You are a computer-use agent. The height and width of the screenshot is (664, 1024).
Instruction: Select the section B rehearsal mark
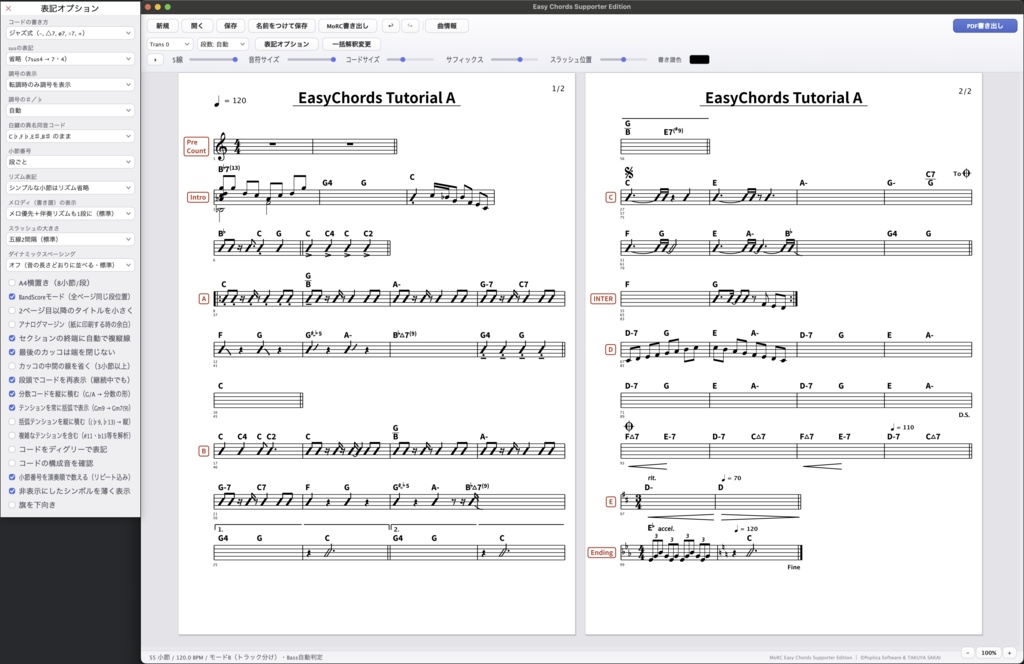point(204,451)
